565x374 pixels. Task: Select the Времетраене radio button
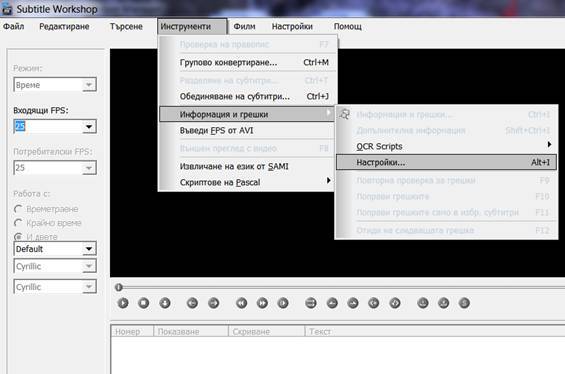18,209
